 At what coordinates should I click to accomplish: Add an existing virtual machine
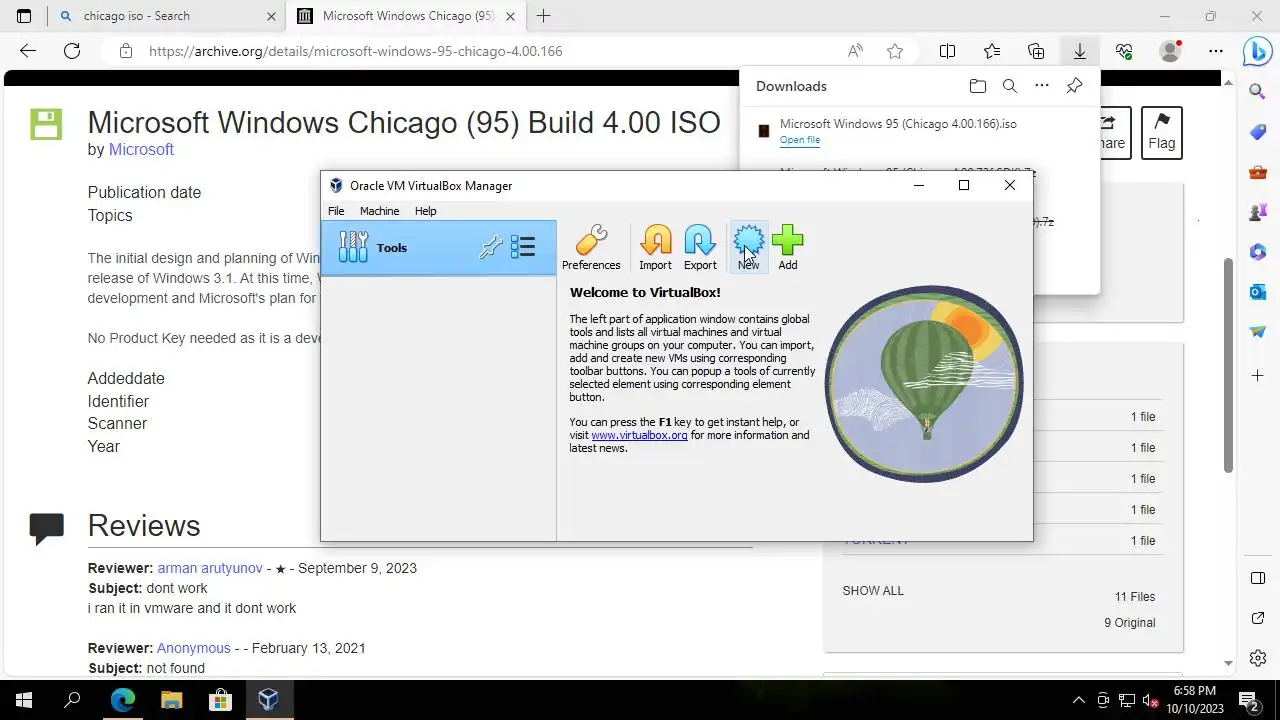[x=788, y=247]
